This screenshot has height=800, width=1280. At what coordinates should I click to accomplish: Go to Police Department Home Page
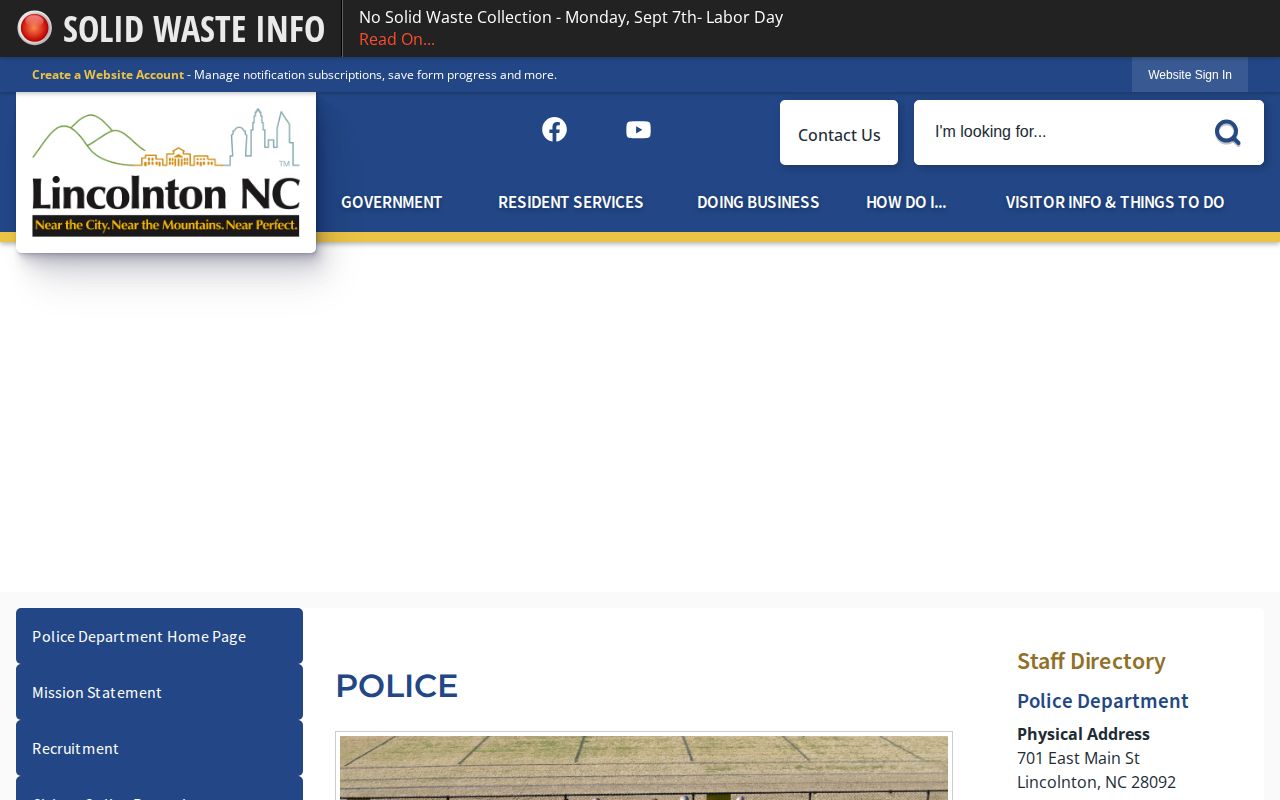point(159,636)
